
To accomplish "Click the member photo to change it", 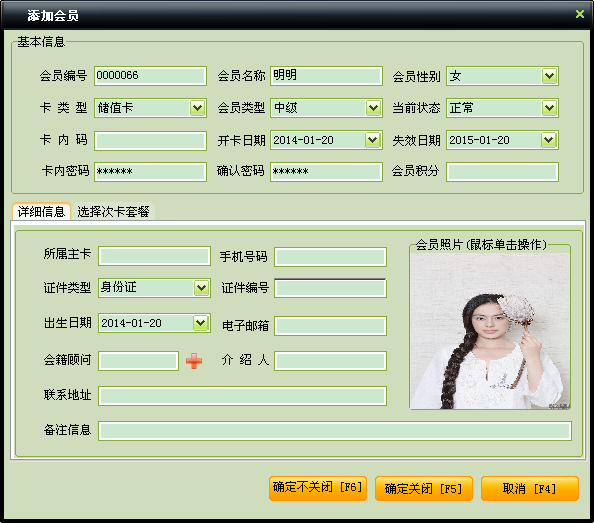I will [x=490, y=331].
